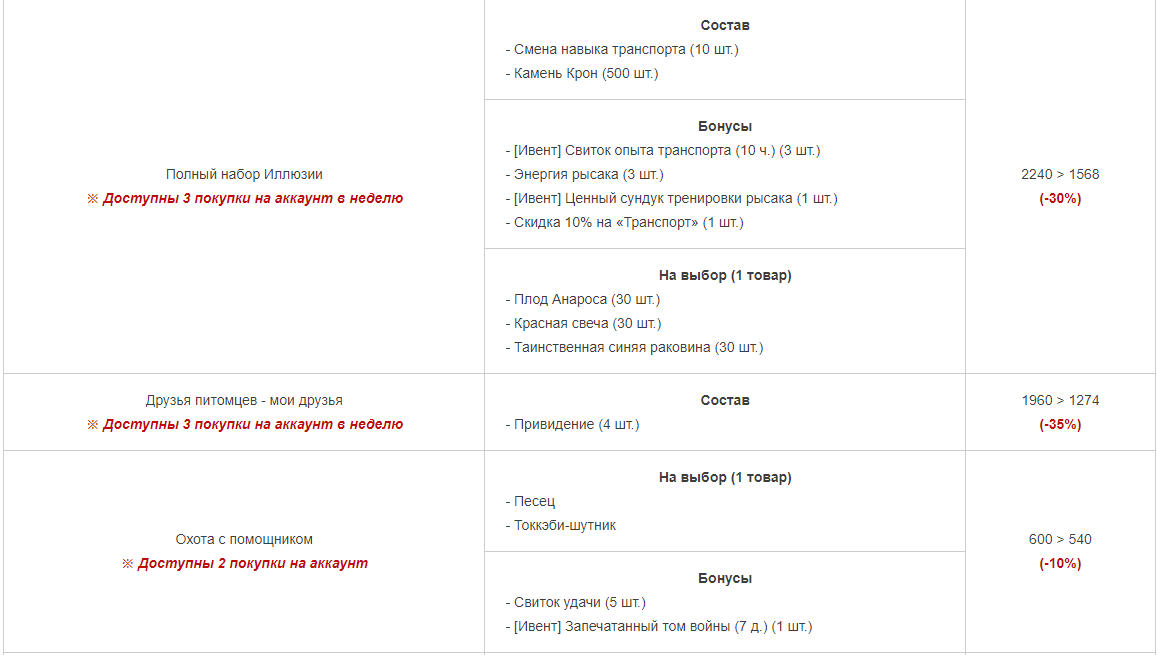Select the red purchase limit note under Полный набор Иллюзии
Image resolution: width=1159 pixels, height=655 pixels.
pos(245,198)
